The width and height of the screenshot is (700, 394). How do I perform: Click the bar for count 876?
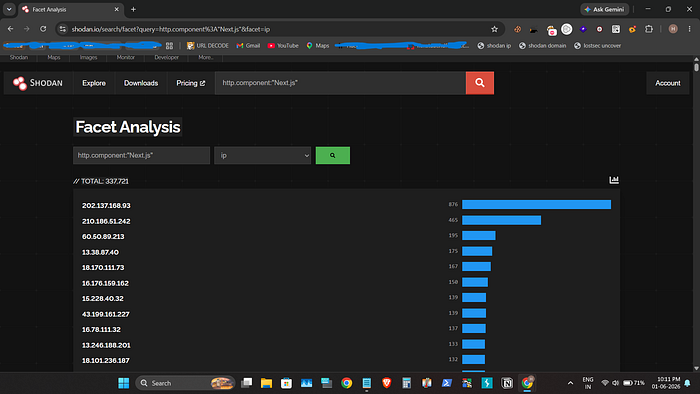(x=537, y=204)
